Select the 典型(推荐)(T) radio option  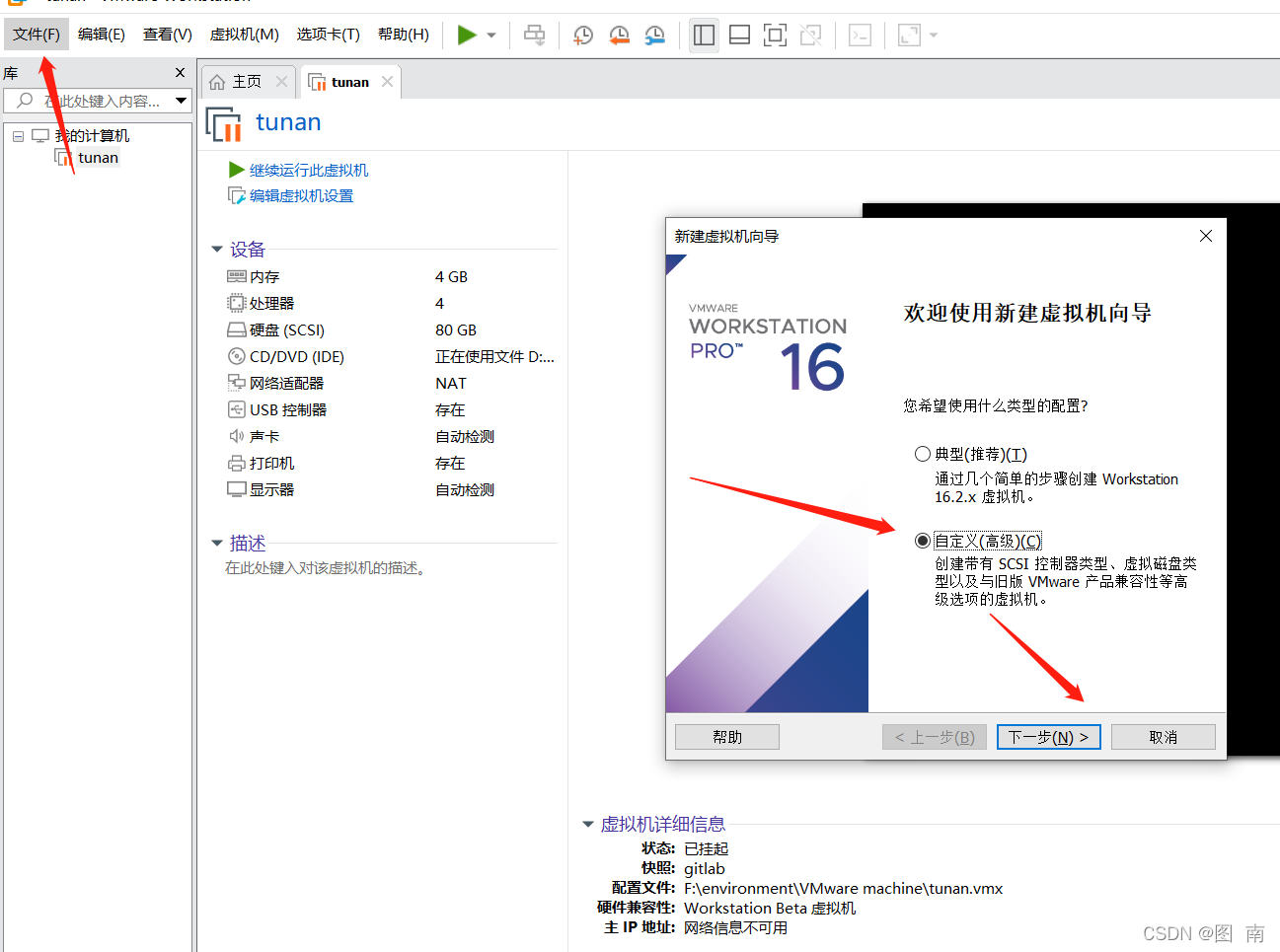coord(923,454)
